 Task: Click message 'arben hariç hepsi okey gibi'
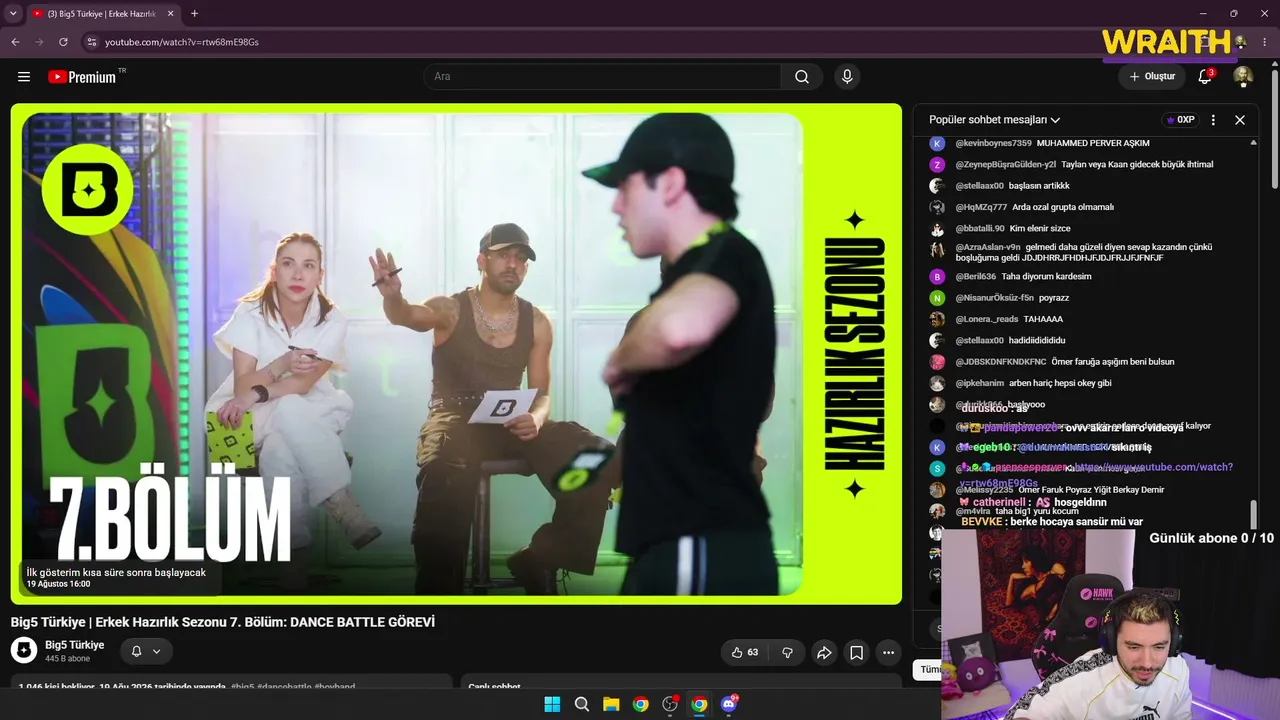pyautogui.click(x=1061, y=383)
